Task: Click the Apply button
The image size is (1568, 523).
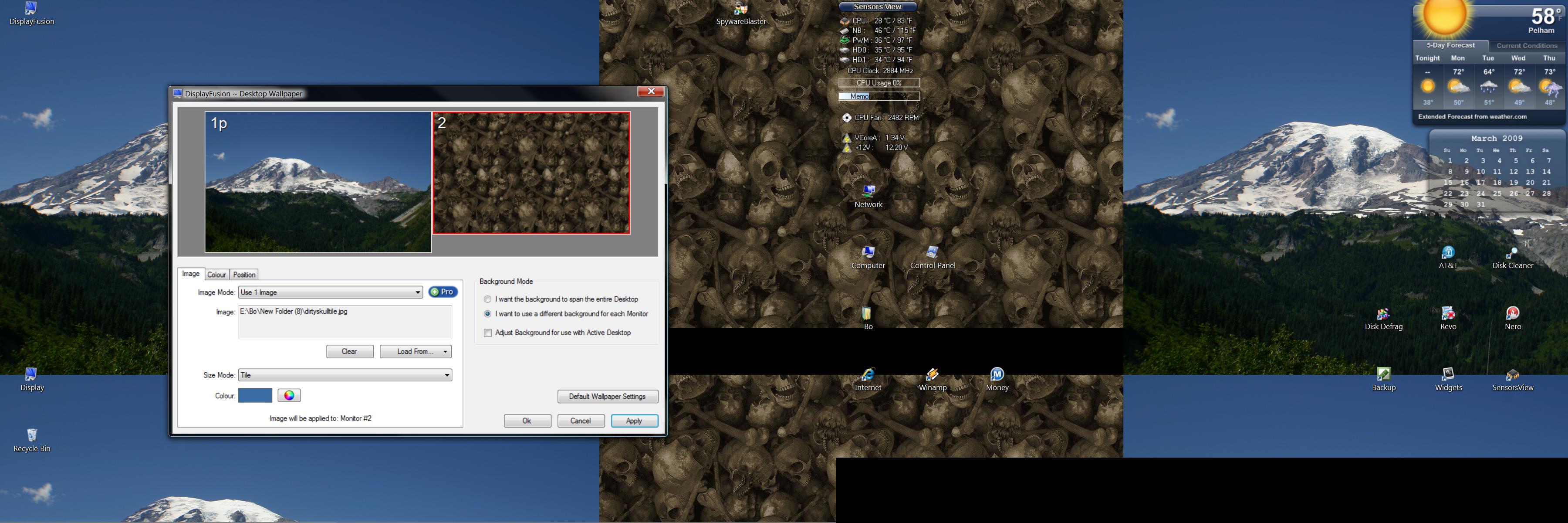Action: 634,421
